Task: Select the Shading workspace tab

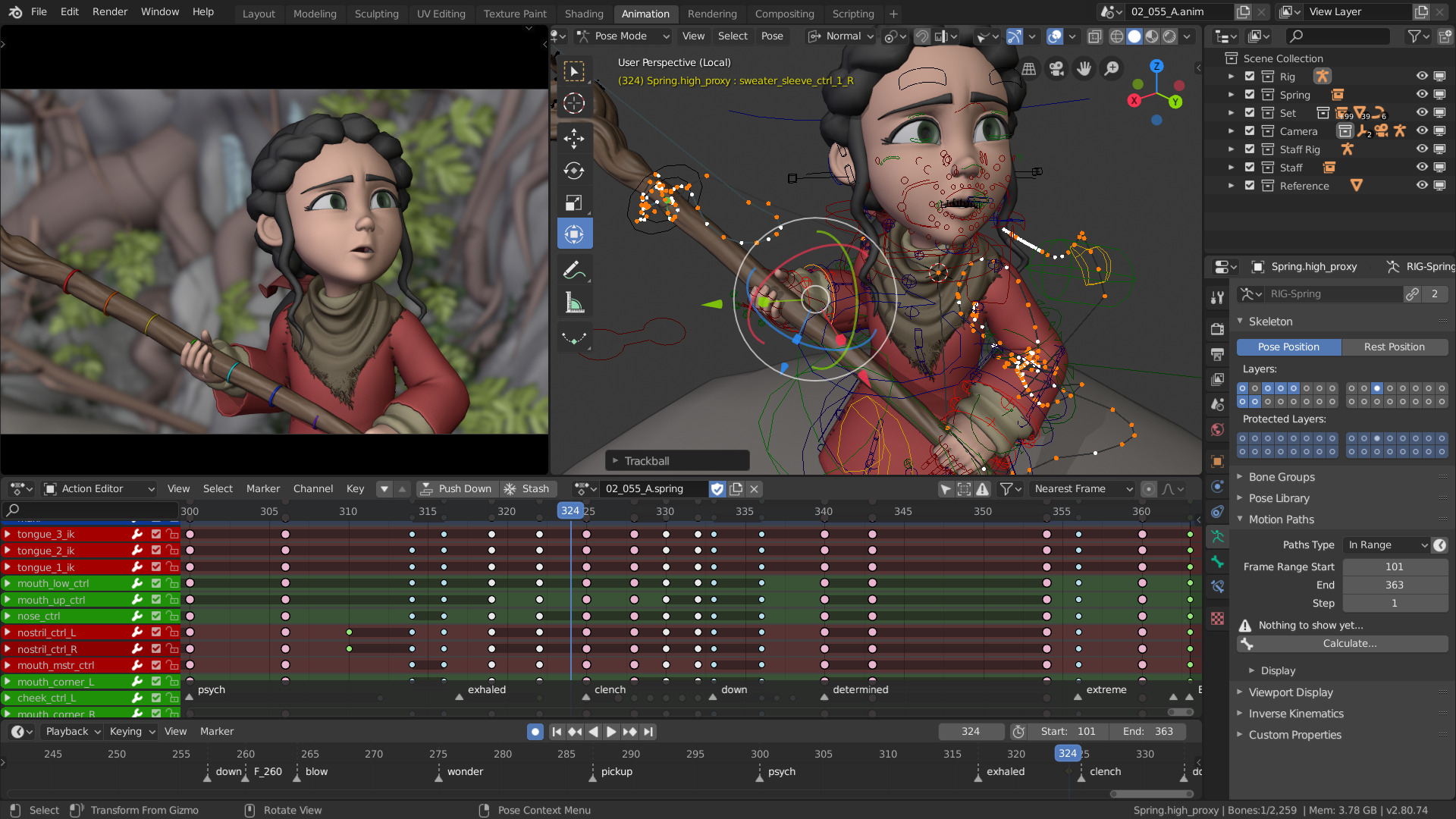Action: [583, 13]
